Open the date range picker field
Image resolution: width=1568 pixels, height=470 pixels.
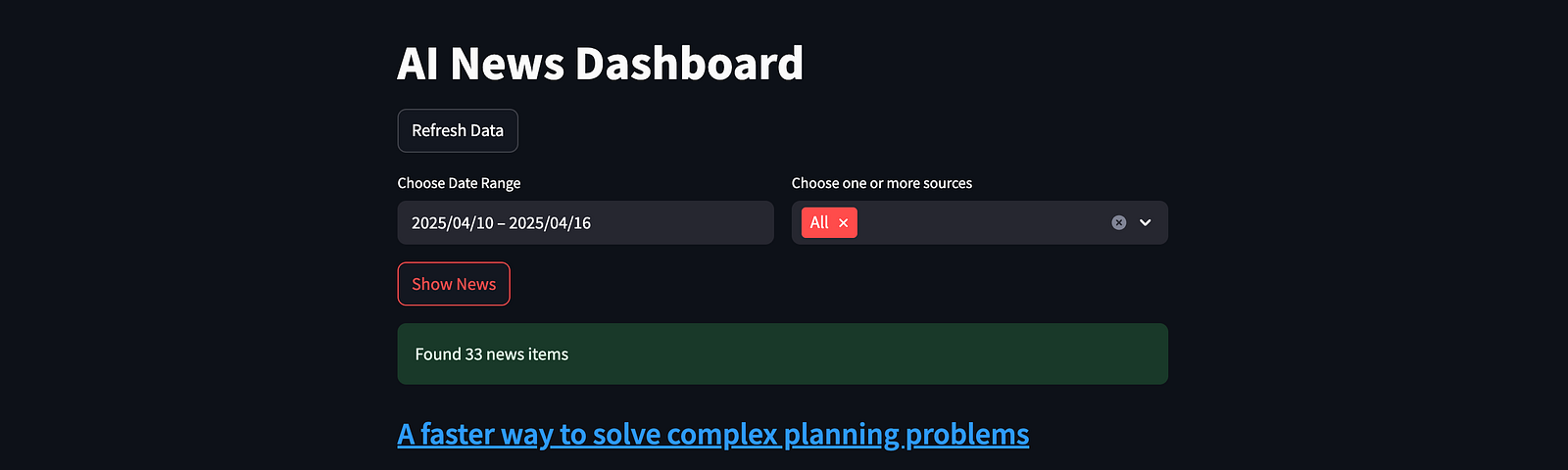tap(585, 223)
